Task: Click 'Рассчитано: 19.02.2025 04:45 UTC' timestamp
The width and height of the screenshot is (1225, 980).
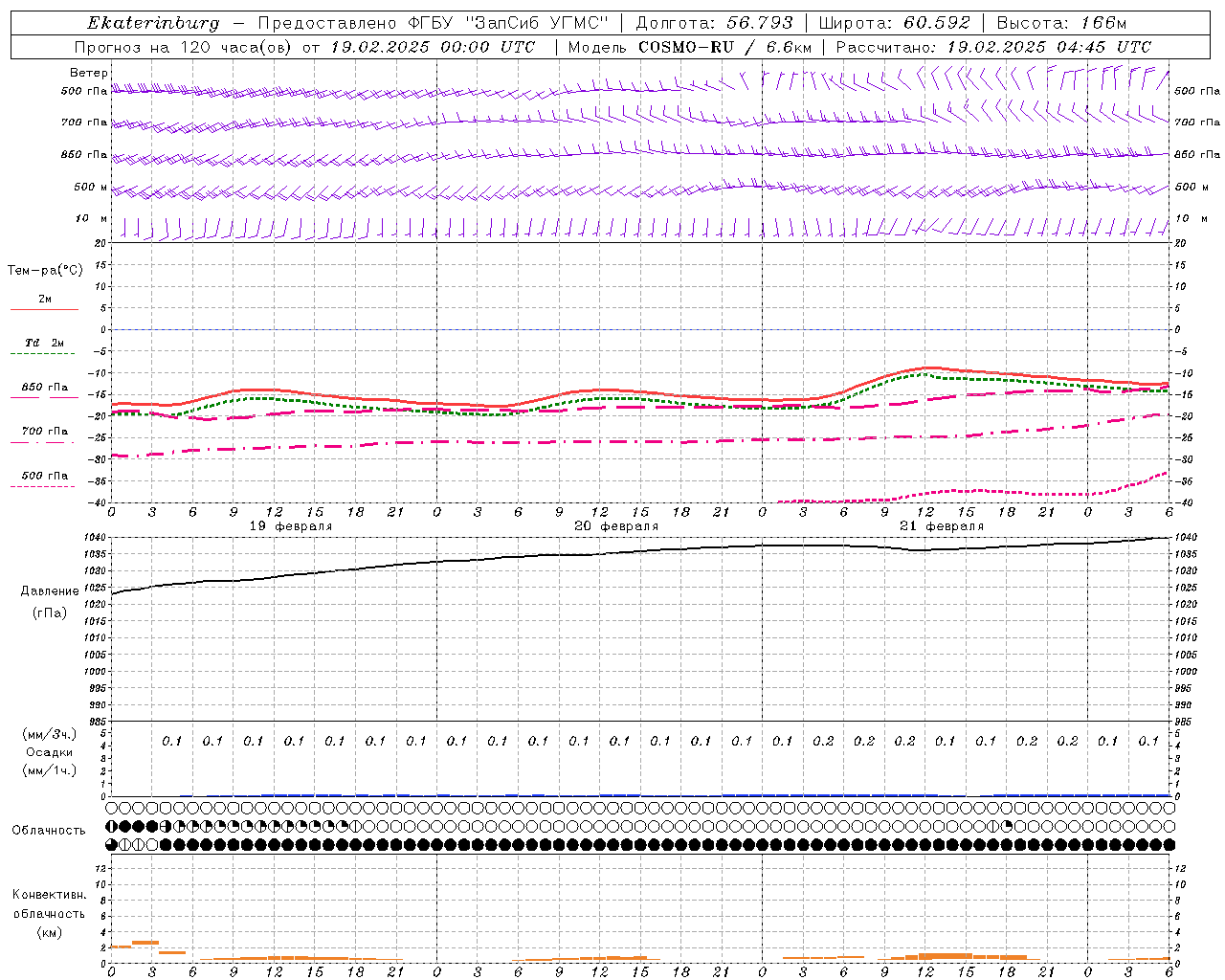Action: click(993, 47)
